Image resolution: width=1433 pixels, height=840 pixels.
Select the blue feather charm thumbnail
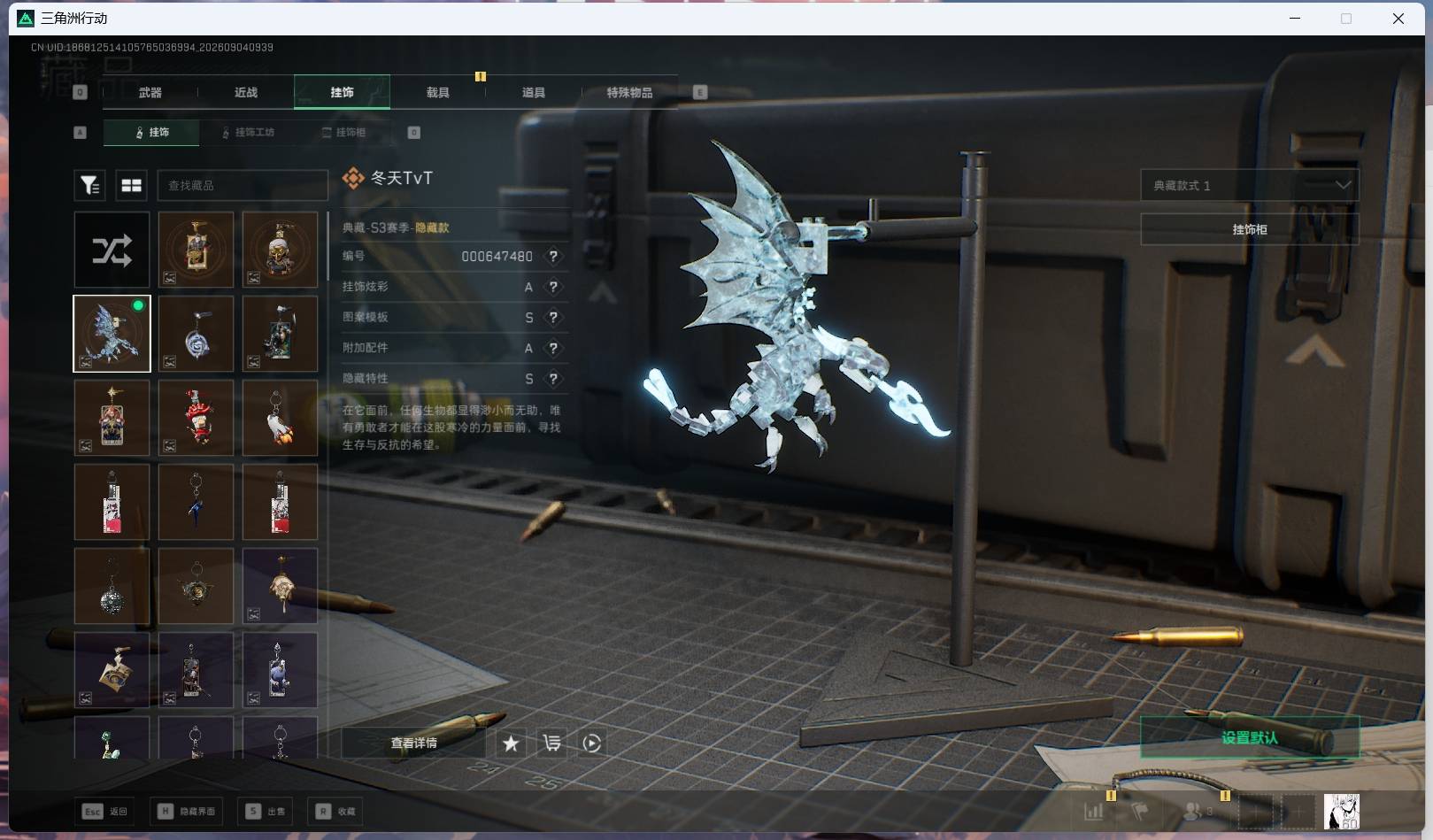click(196, 502)
